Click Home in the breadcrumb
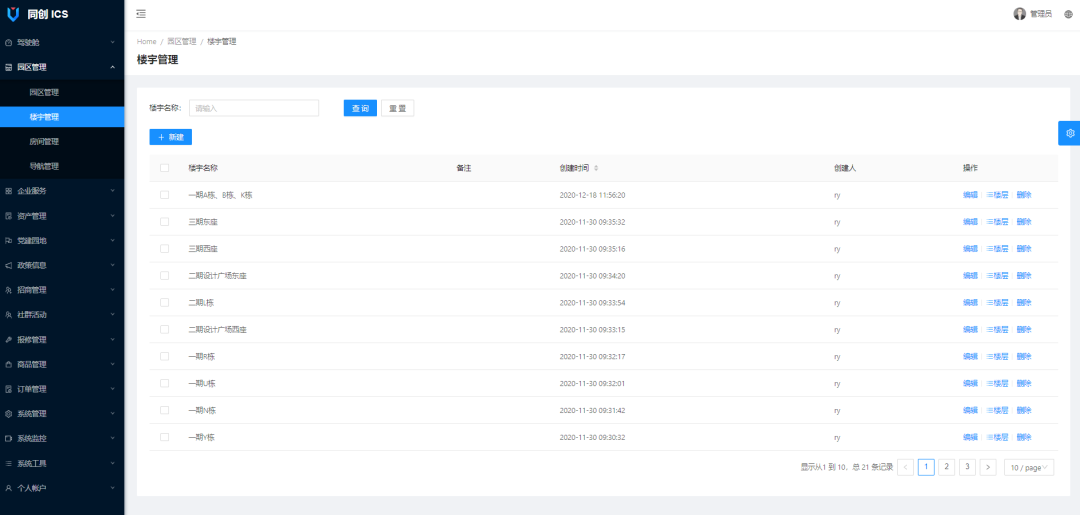Screen dimensions: 1080x515 pos(147,42)
